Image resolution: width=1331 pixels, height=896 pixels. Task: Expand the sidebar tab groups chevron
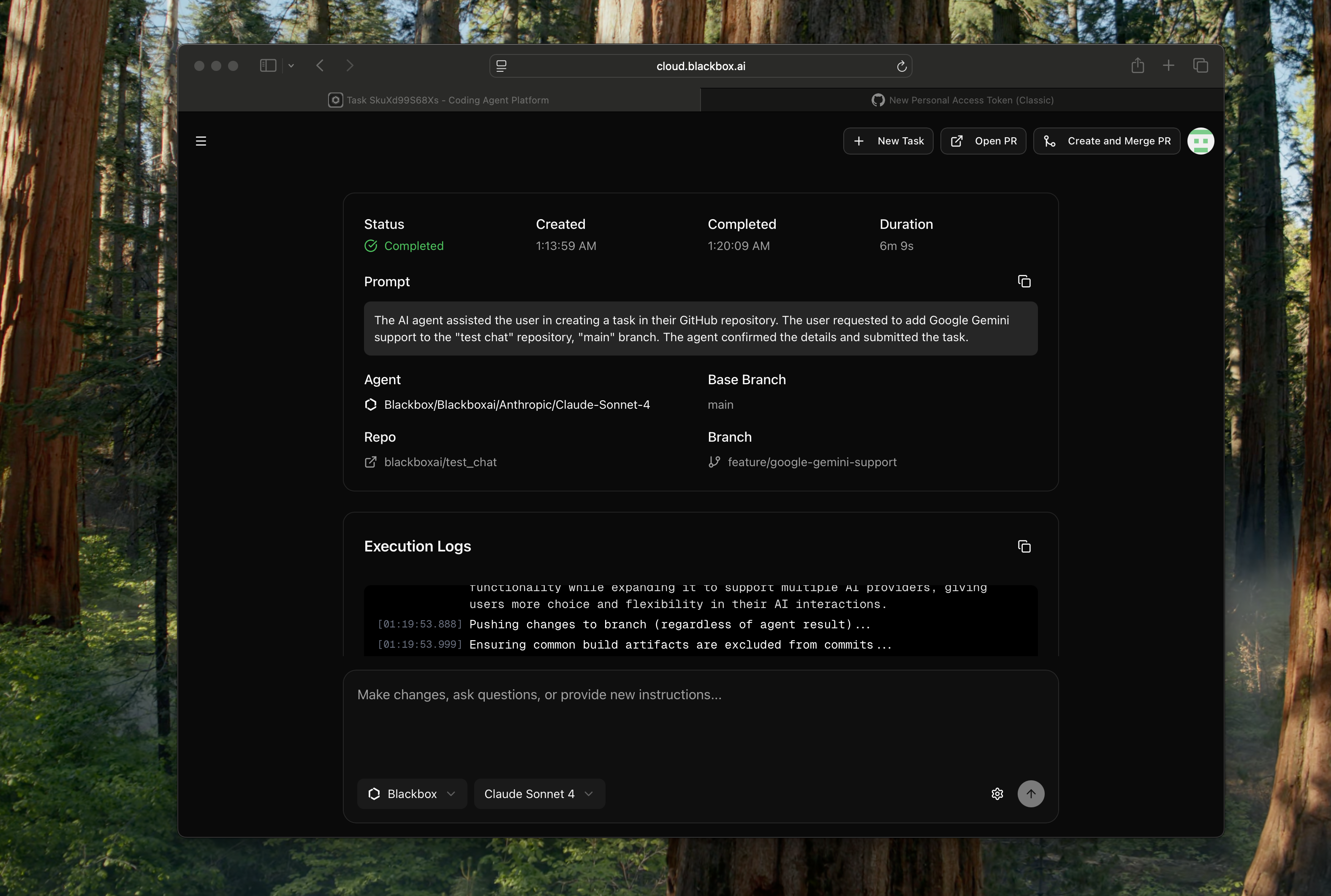(x=291, y=66)
